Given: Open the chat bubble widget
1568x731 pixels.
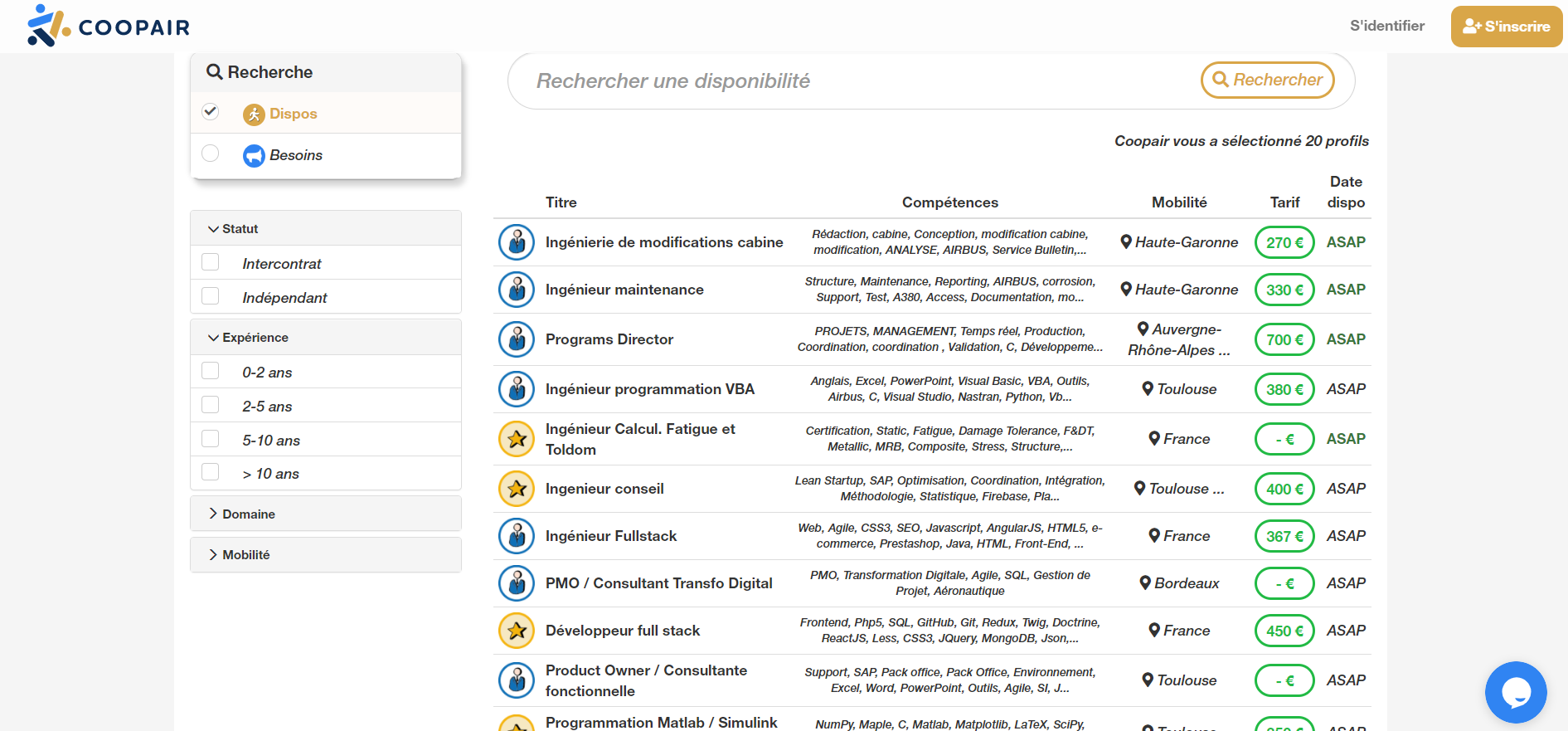Looking at the screenshot, I should (x=1515, y=692).
